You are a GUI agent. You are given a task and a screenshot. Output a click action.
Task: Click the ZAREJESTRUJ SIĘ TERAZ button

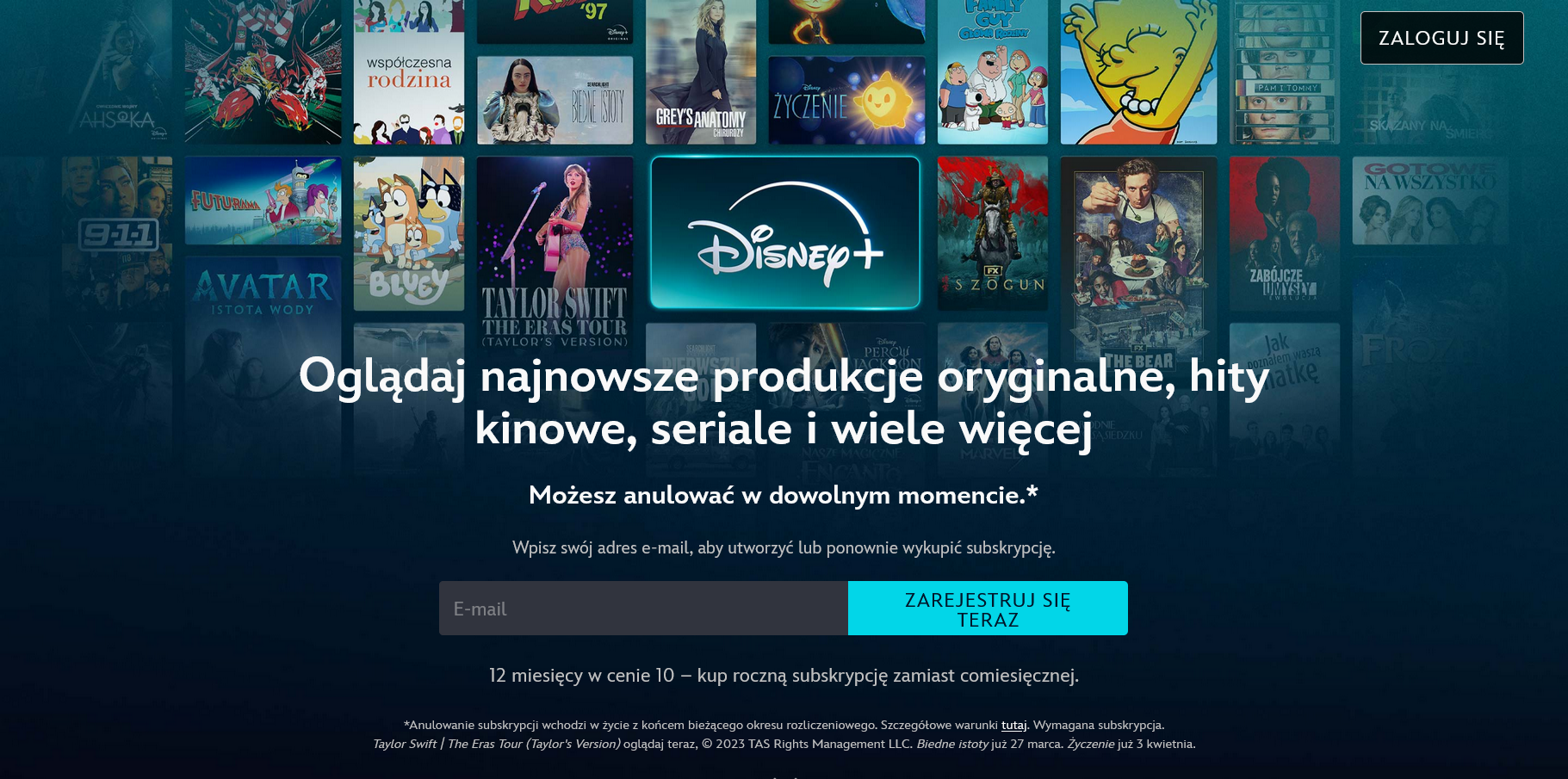click(988, 609)
